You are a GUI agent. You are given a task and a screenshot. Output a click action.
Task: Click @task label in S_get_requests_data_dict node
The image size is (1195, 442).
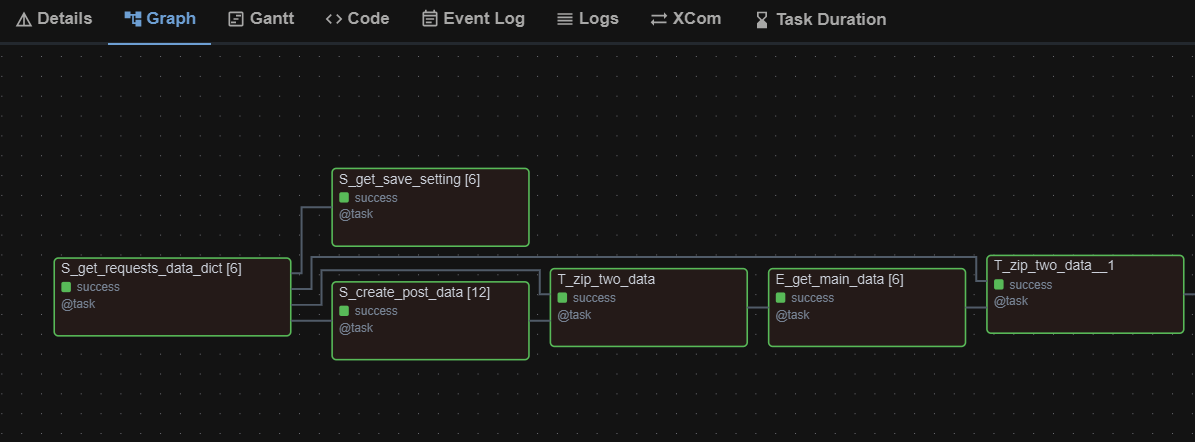point(78,304)
